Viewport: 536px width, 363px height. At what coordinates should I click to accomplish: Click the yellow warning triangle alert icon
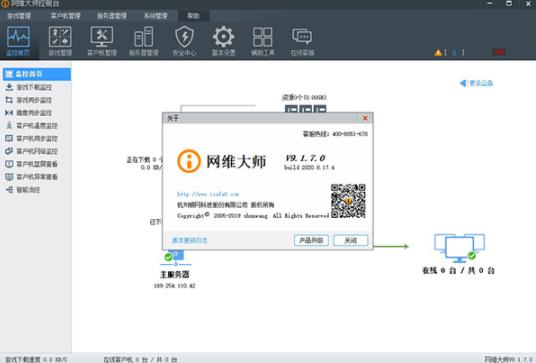[x=438, y=53]
